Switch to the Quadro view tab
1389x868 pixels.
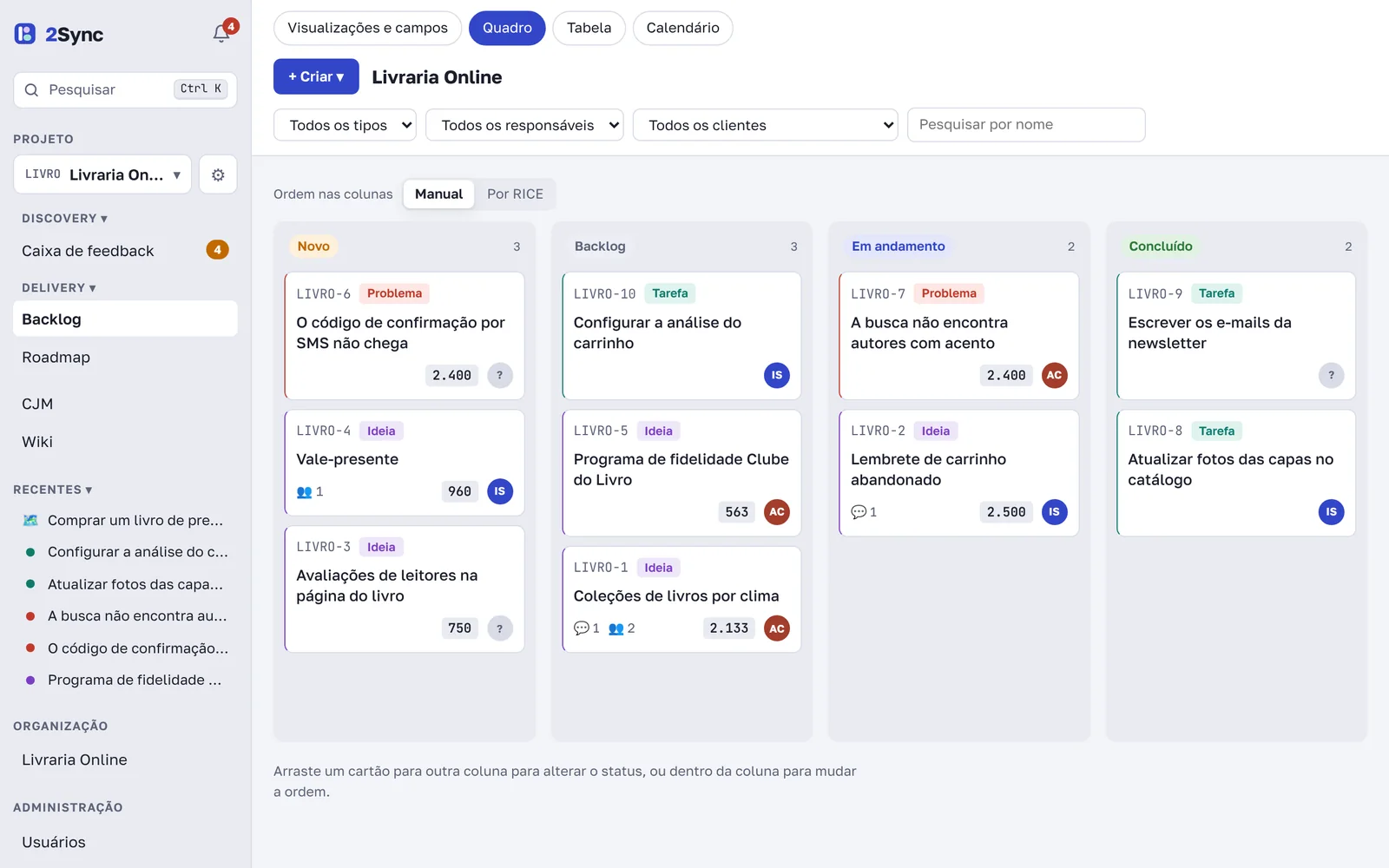[507, 28]
